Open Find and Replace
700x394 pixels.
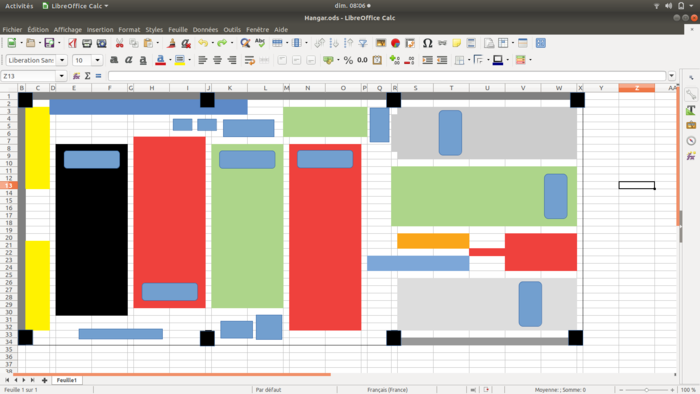point(245,43)
